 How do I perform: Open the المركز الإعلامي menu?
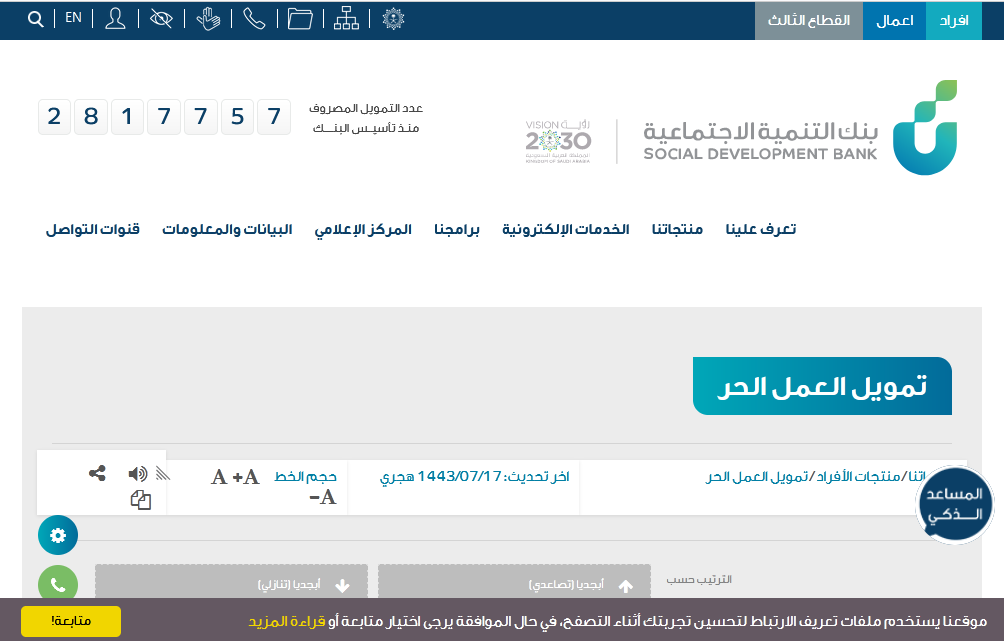point(363,230)
